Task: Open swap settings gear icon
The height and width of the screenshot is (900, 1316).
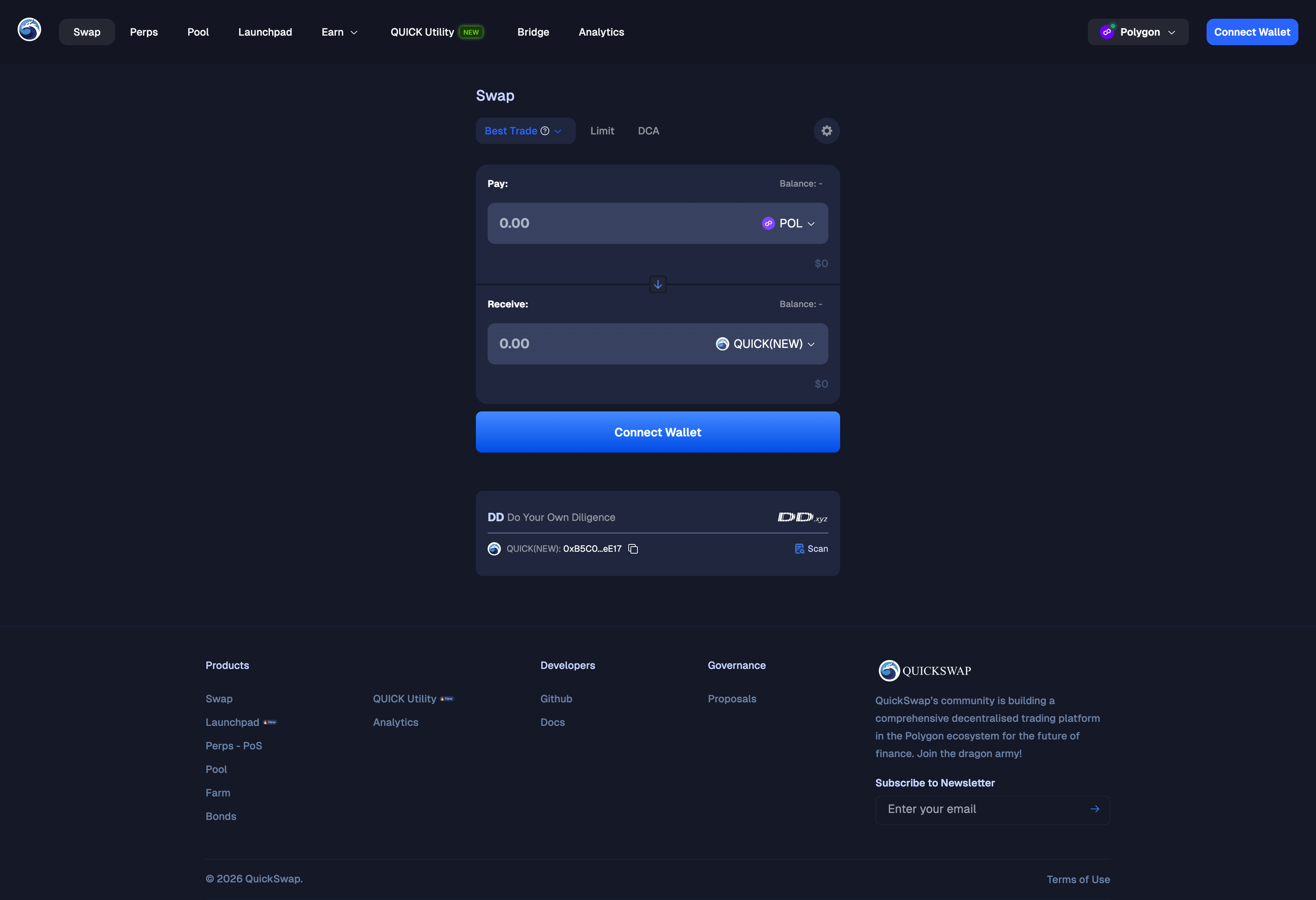Action: click(x=826, y=131)
